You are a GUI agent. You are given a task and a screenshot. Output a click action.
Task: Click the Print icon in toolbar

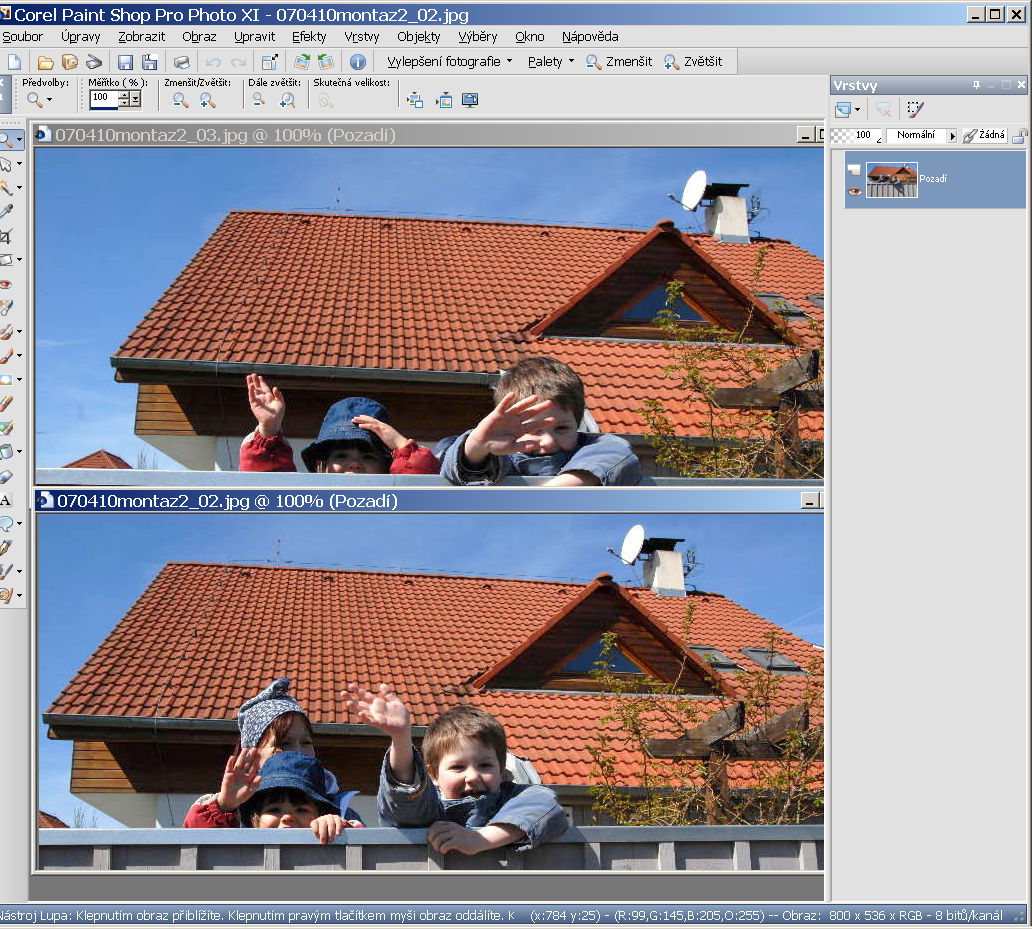tap(181, 62)
